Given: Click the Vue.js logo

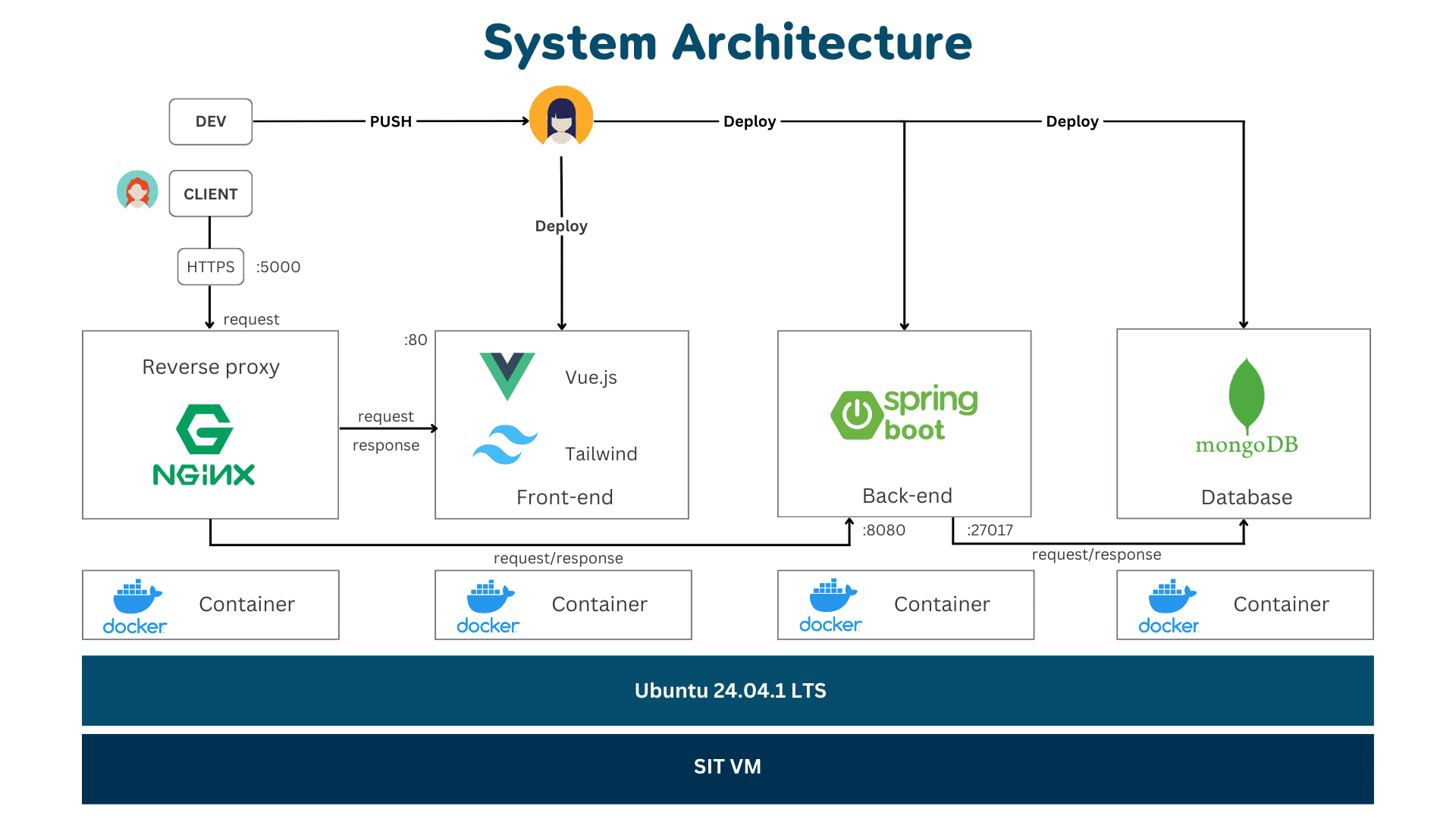Looking at the screenshot, I should tap(507, 376).
